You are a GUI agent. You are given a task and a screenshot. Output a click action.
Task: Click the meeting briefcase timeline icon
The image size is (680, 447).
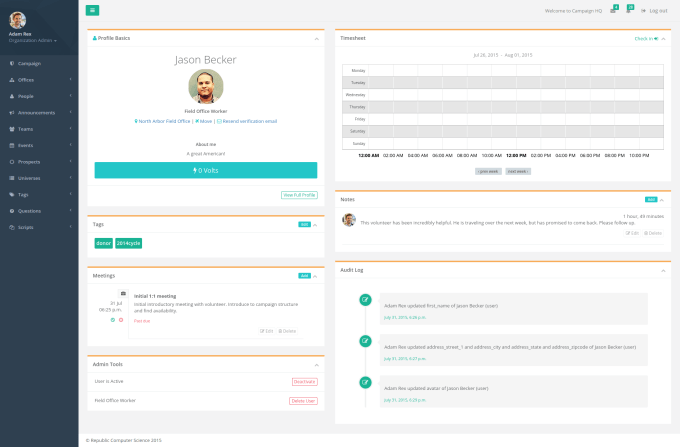click(x=123, y=294)
